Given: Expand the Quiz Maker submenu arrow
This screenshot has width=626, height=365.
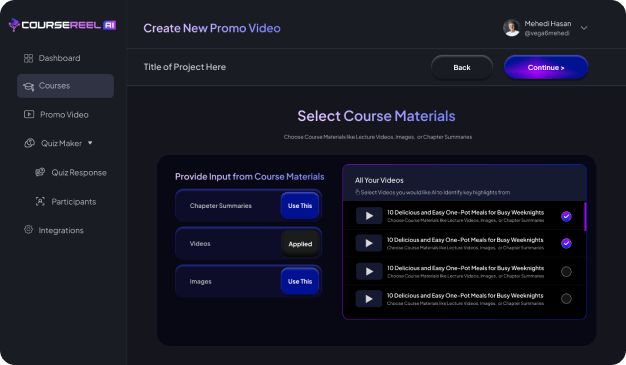Looking at the screenshot, I should (x=90, y=143).
